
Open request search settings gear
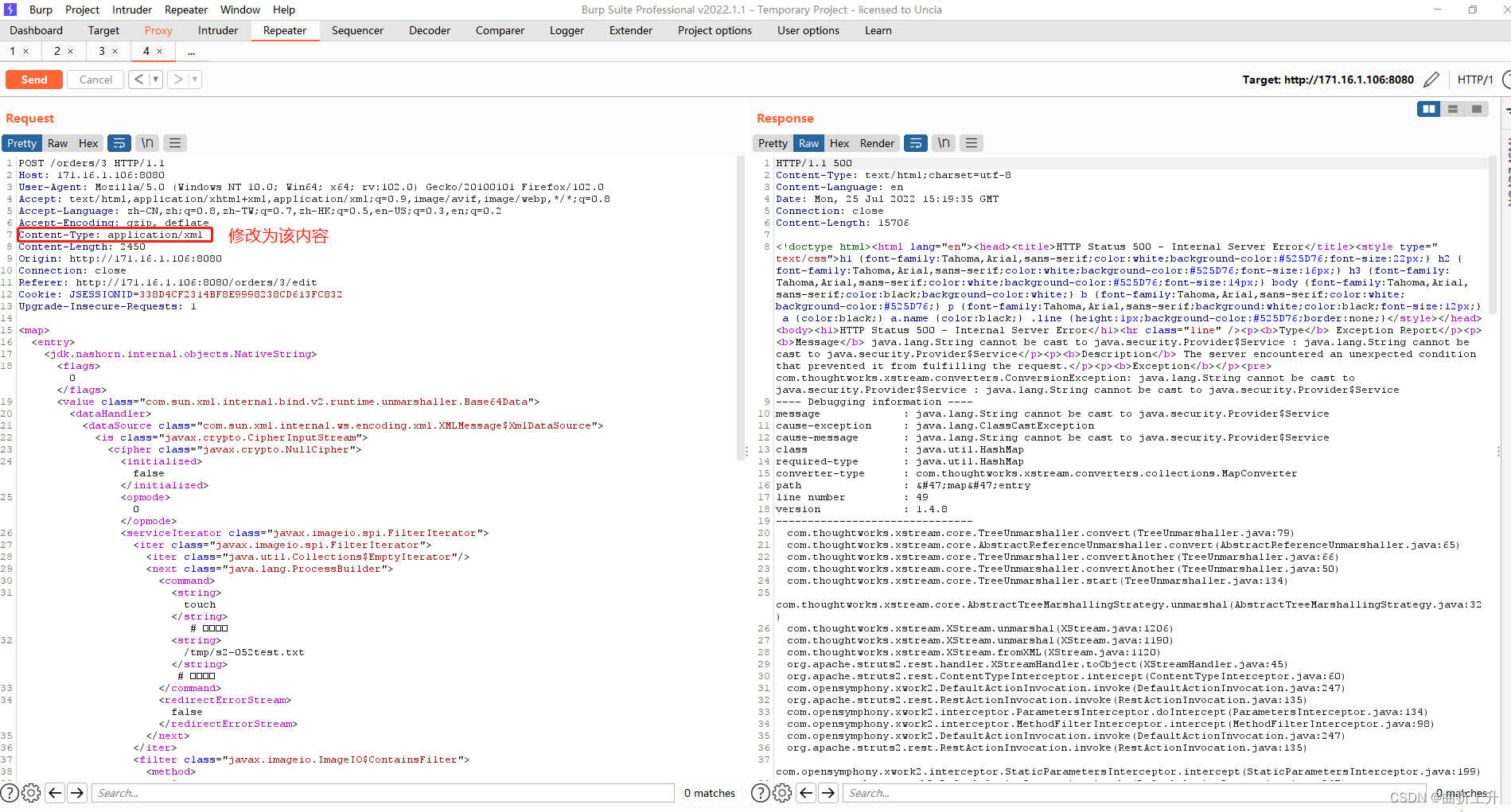(x=31, y=793)
